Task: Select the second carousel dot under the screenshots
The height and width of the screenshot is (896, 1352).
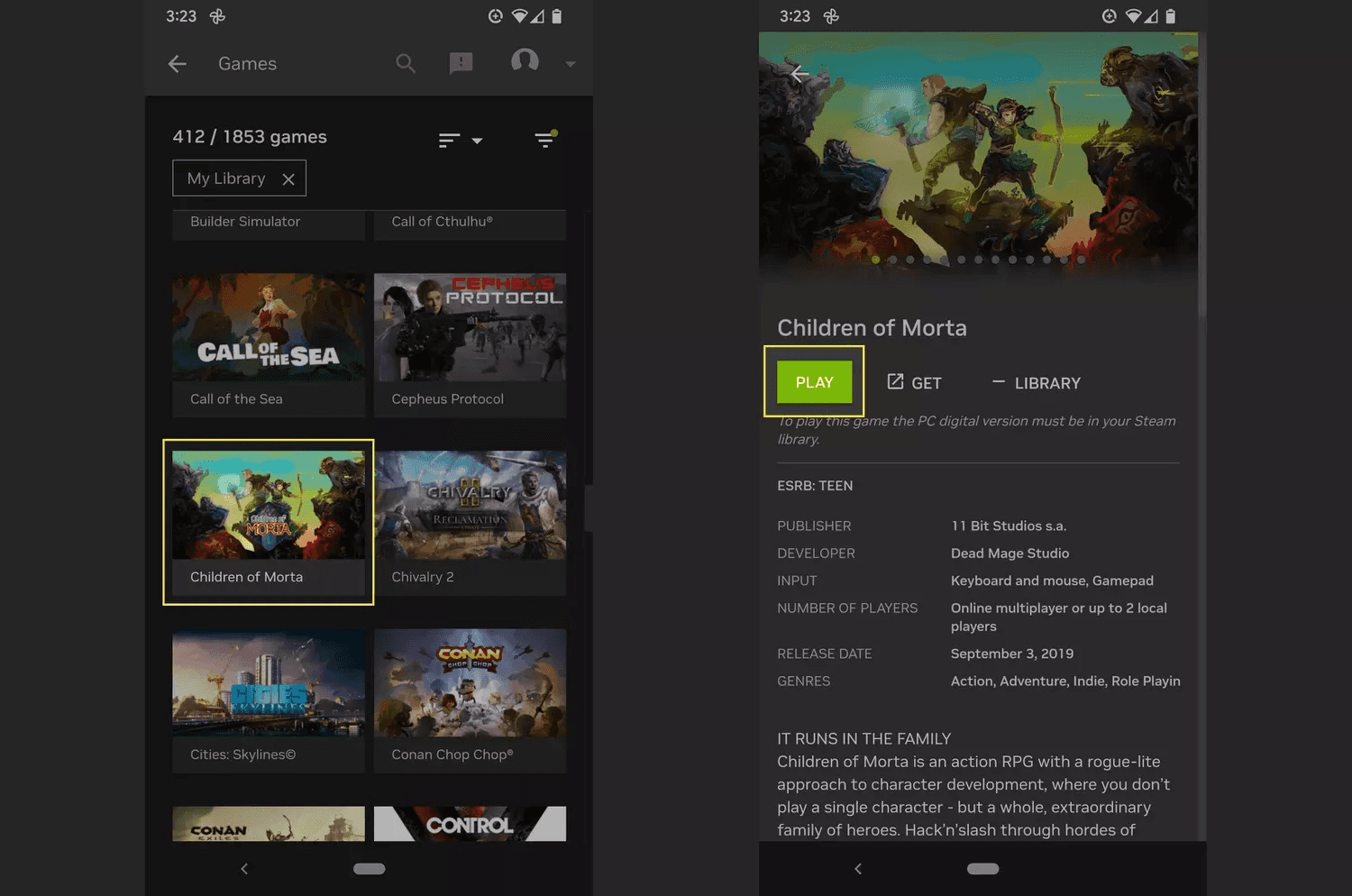Action: tap(892, 259)
